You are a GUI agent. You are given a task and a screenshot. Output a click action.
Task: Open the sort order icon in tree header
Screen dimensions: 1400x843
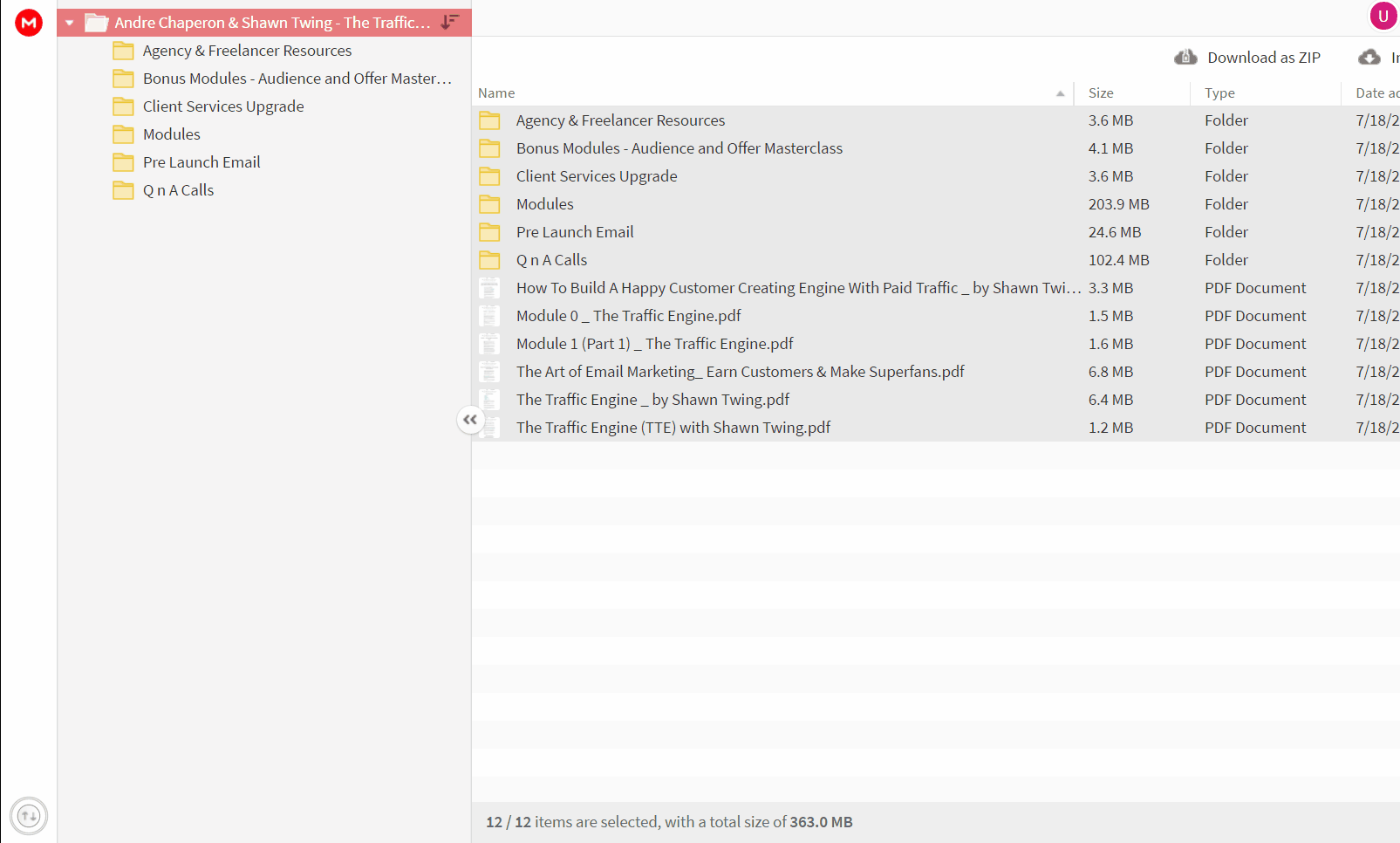[x=450, y=22]
